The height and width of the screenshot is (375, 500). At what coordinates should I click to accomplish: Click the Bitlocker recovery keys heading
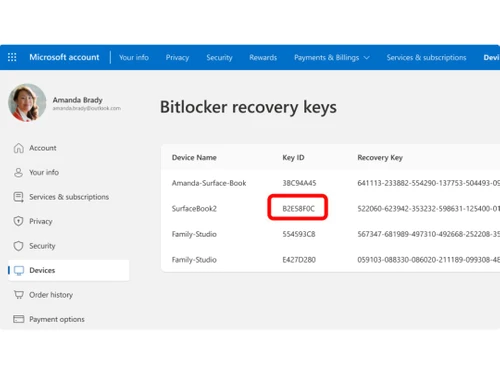tap(248, 107)
